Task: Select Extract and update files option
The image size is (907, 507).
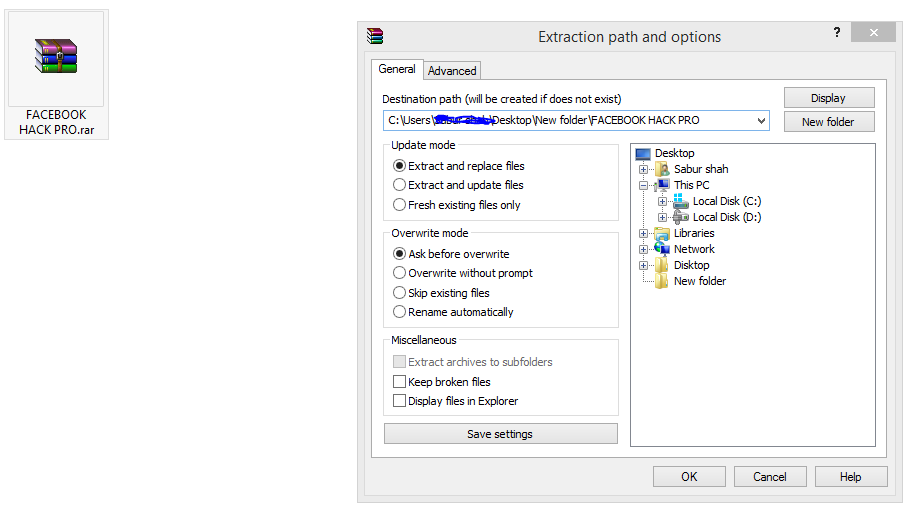Action: 400,185
